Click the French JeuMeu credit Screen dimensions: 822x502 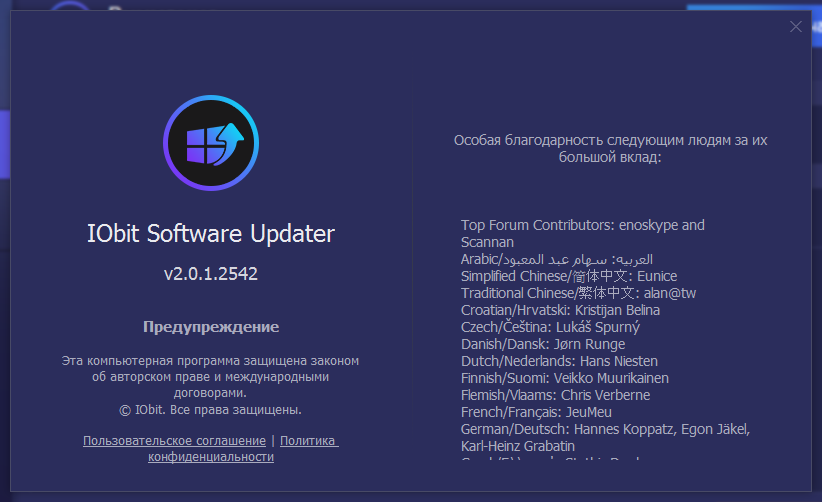(536, 412)
